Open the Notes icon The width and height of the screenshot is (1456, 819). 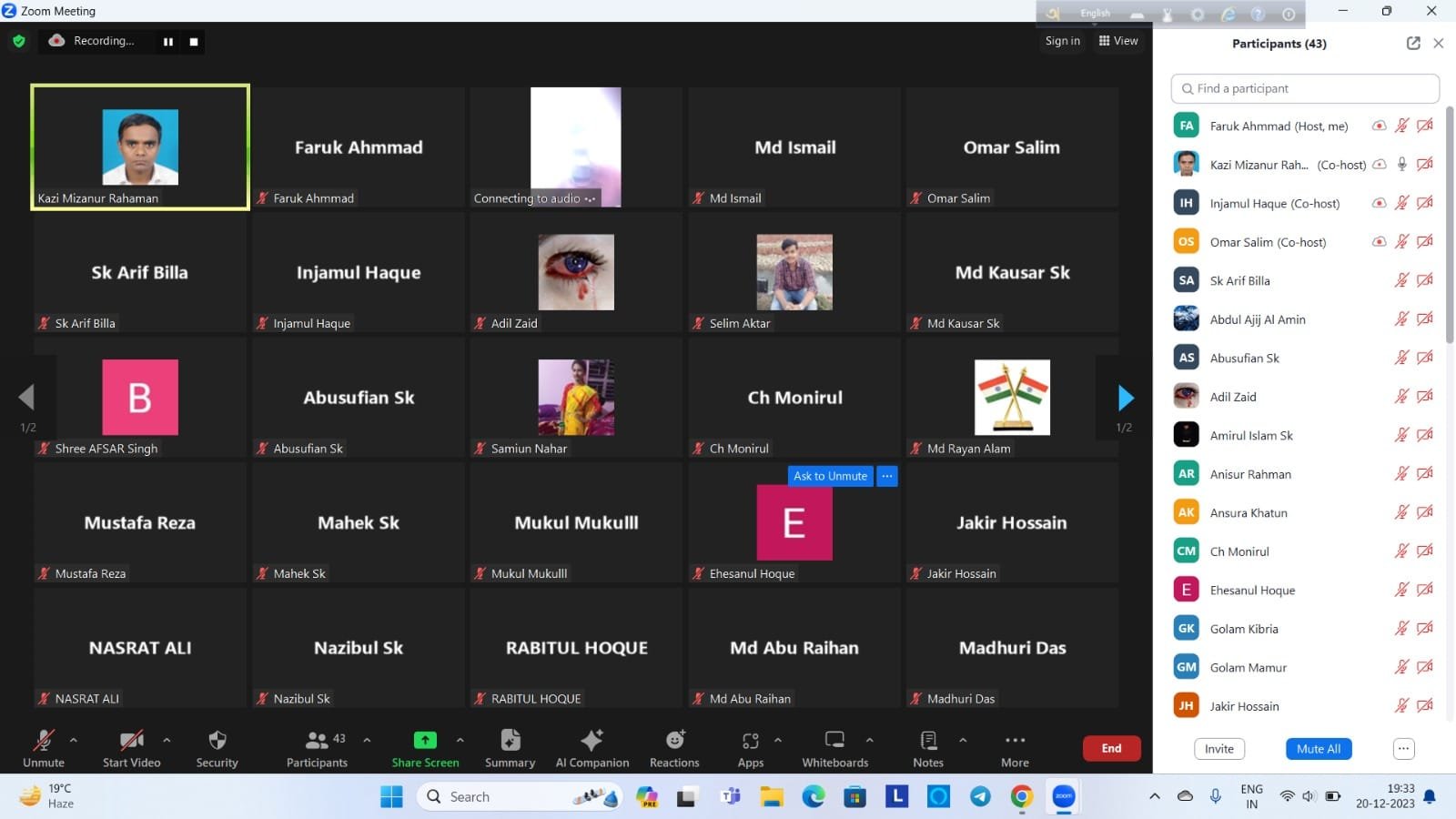[928, 741]
